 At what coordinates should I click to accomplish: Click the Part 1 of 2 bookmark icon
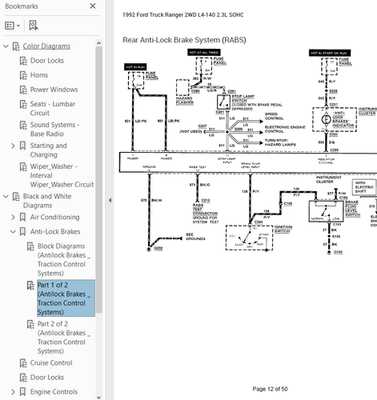pyautogui.click(x=30, y=286)
